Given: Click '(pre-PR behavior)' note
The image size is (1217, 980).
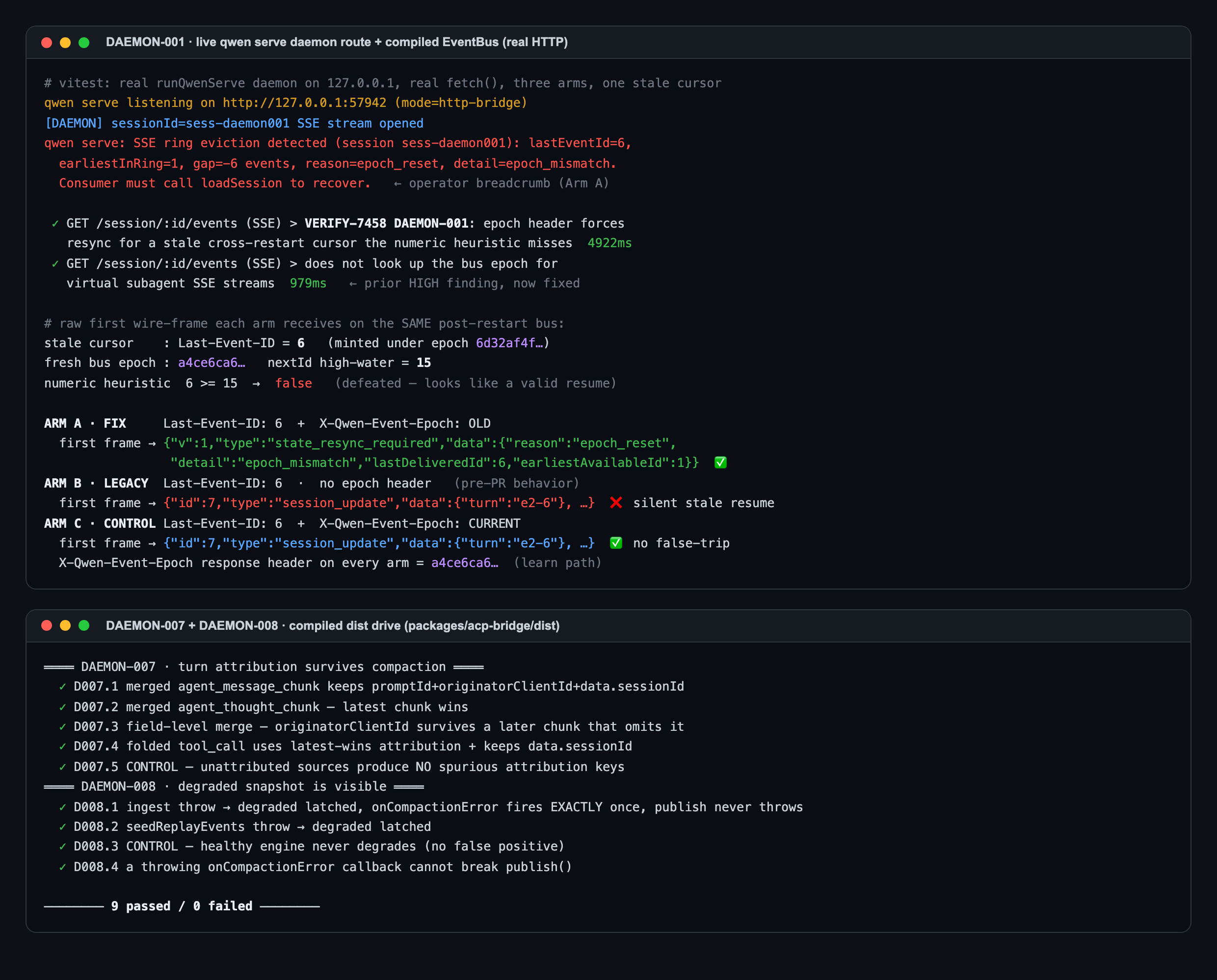Looking at the screenshot, I should pyautogui.click(x=517, y=483).
